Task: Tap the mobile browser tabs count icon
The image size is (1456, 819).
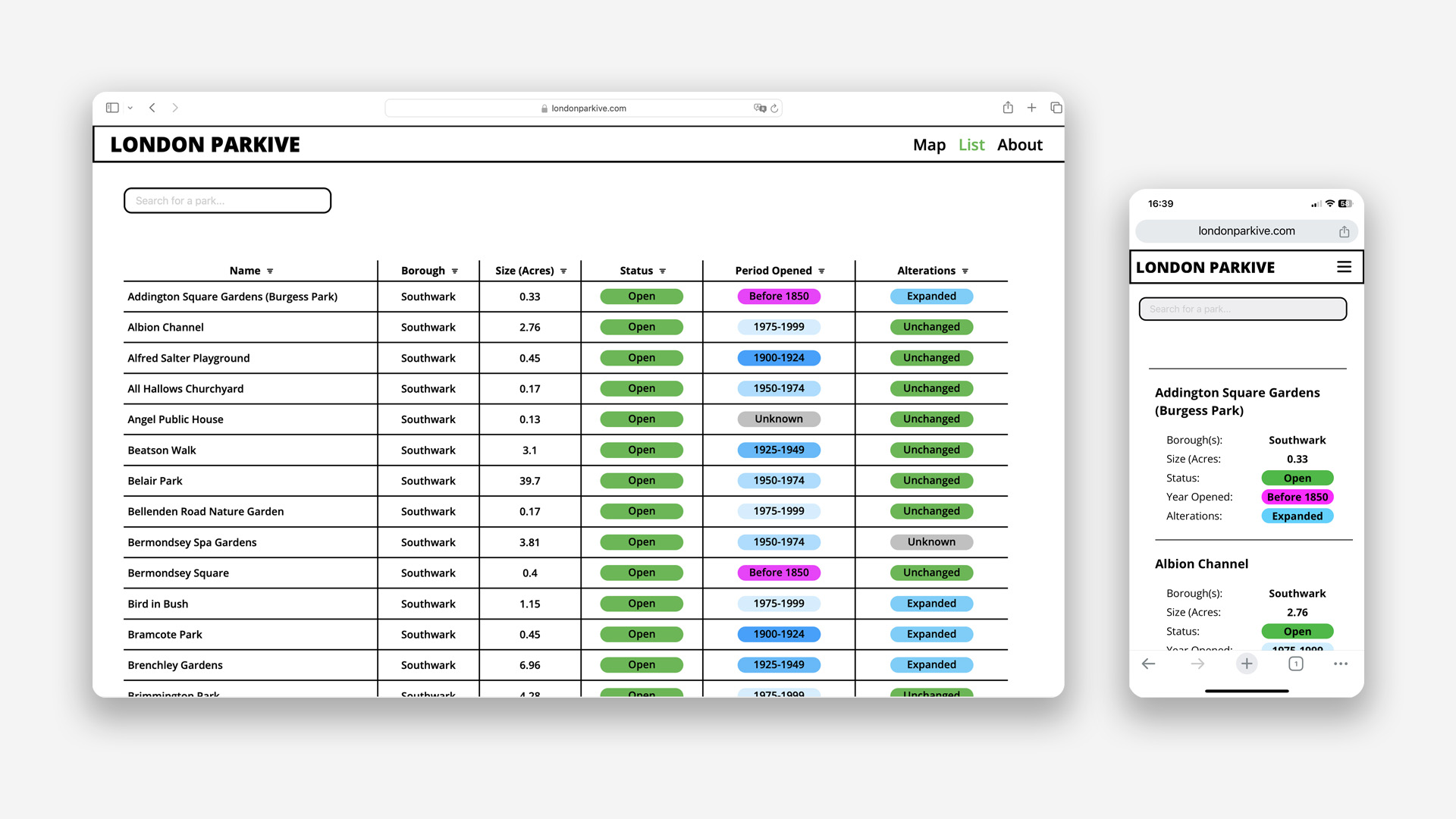Action: point(1295,664)
